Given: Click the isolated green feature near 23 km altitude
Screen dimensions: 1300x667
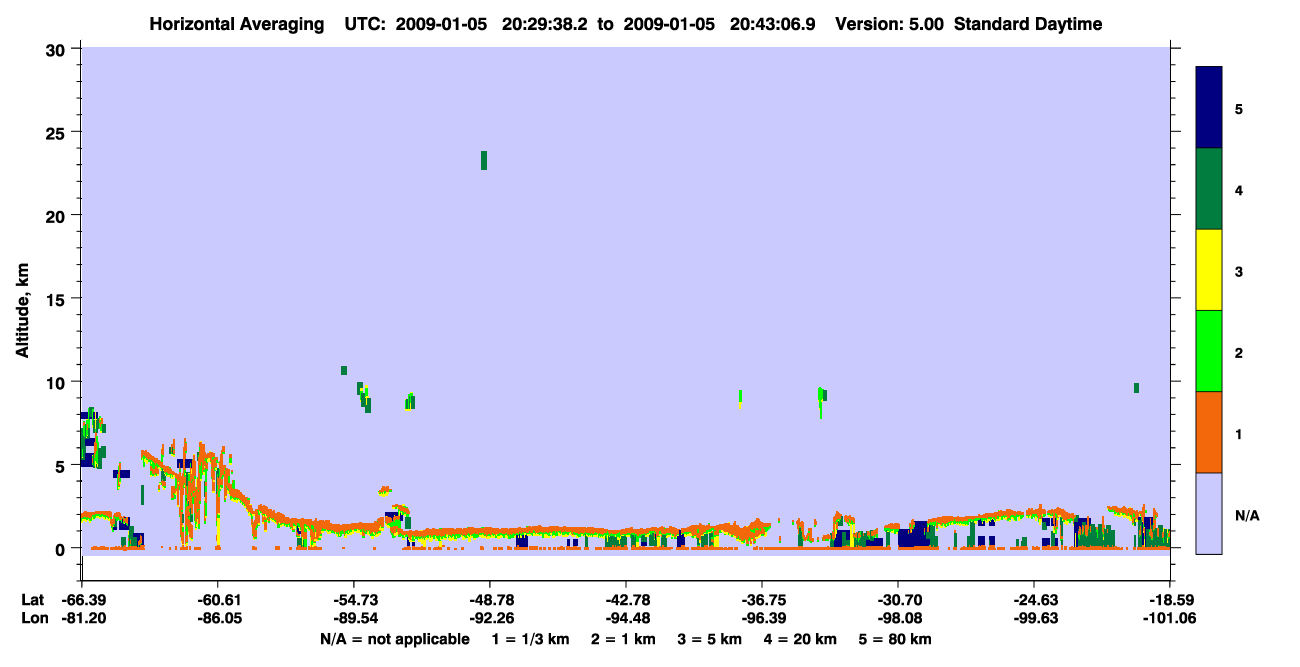Looking at the screenshot, I should [484, 160].
